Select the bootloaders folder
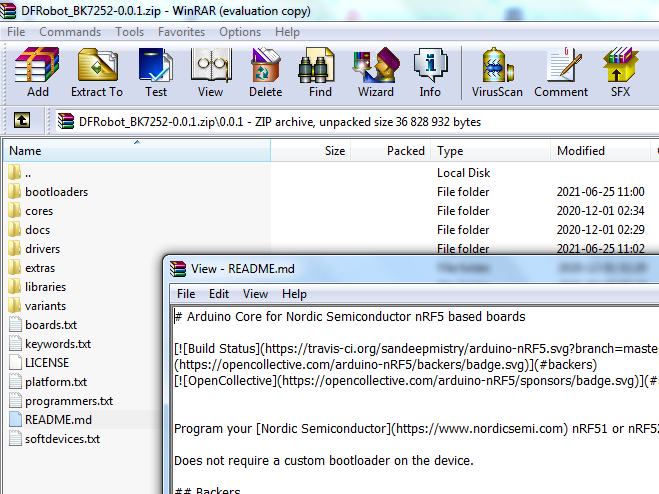 [x=48, y=192]
